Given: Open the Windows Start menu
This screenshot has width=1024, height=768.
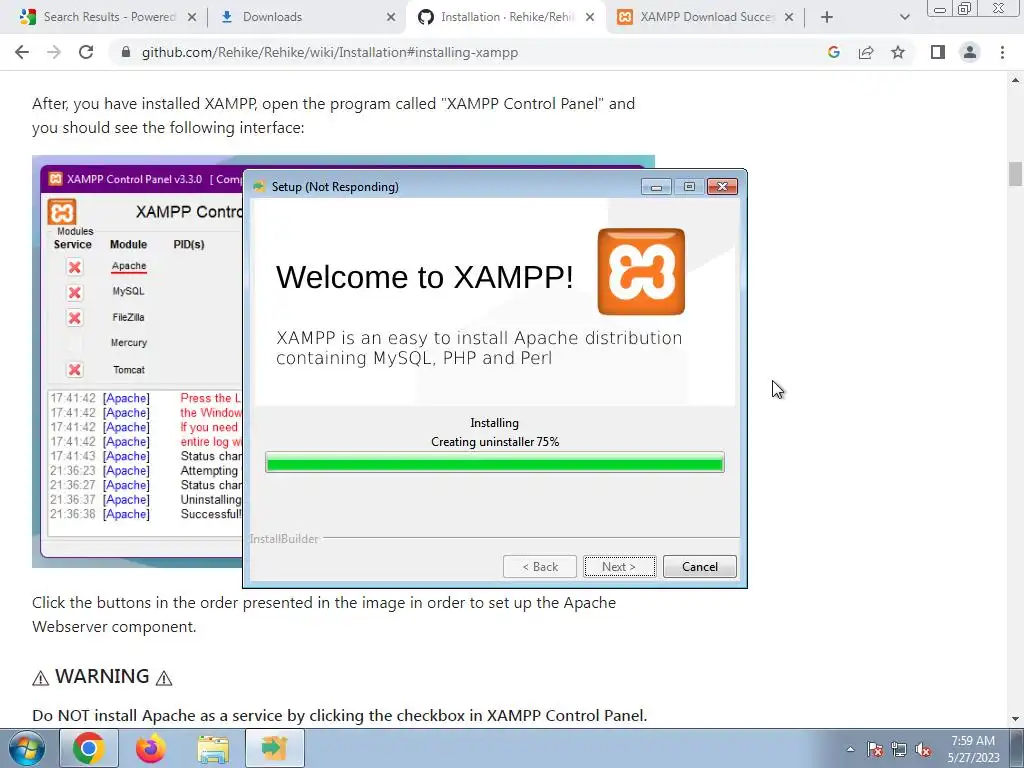Looking at the screenshot, I should coord(25,748).
